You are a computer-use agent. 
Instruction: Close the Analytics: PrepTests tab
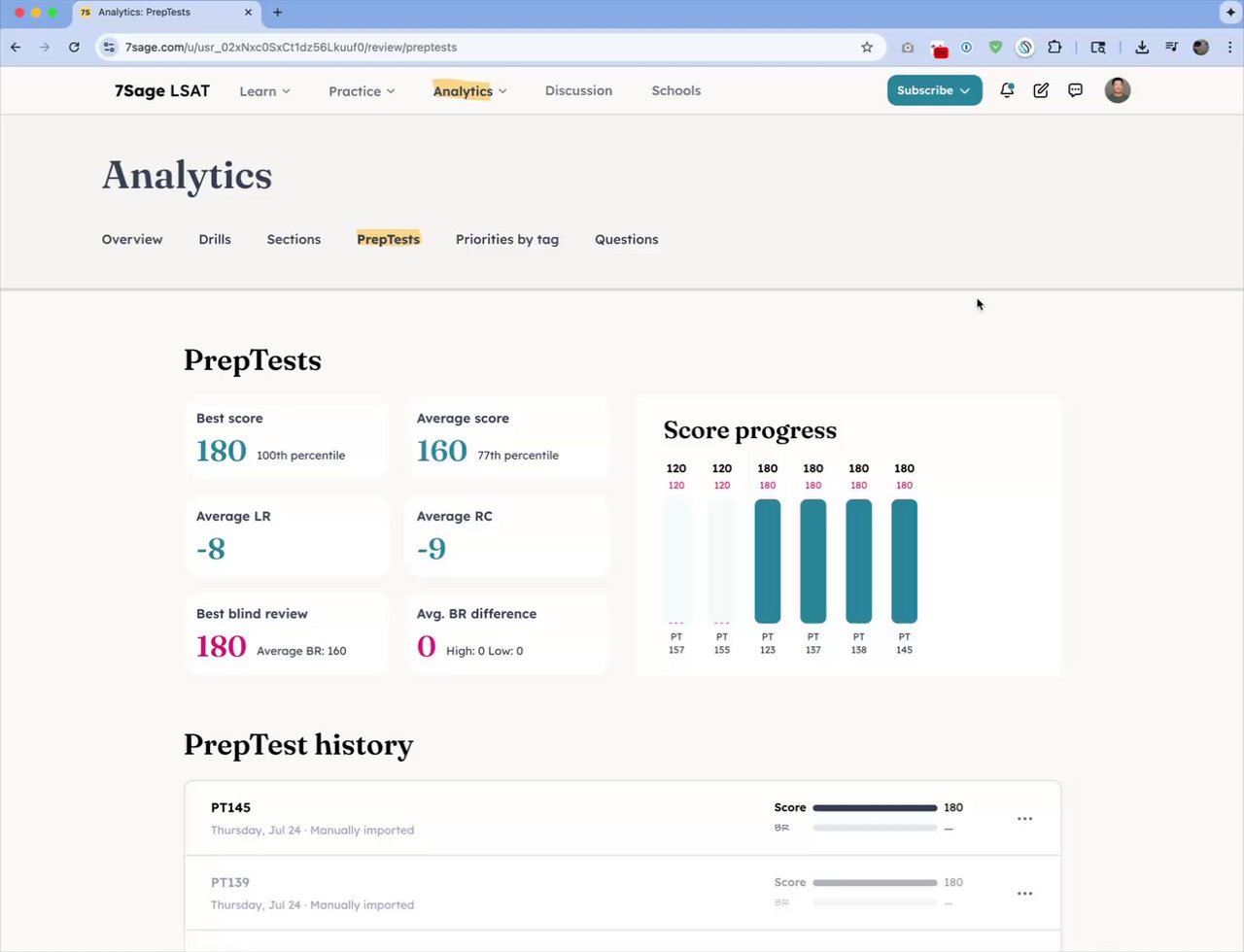(x=248, y=13)
